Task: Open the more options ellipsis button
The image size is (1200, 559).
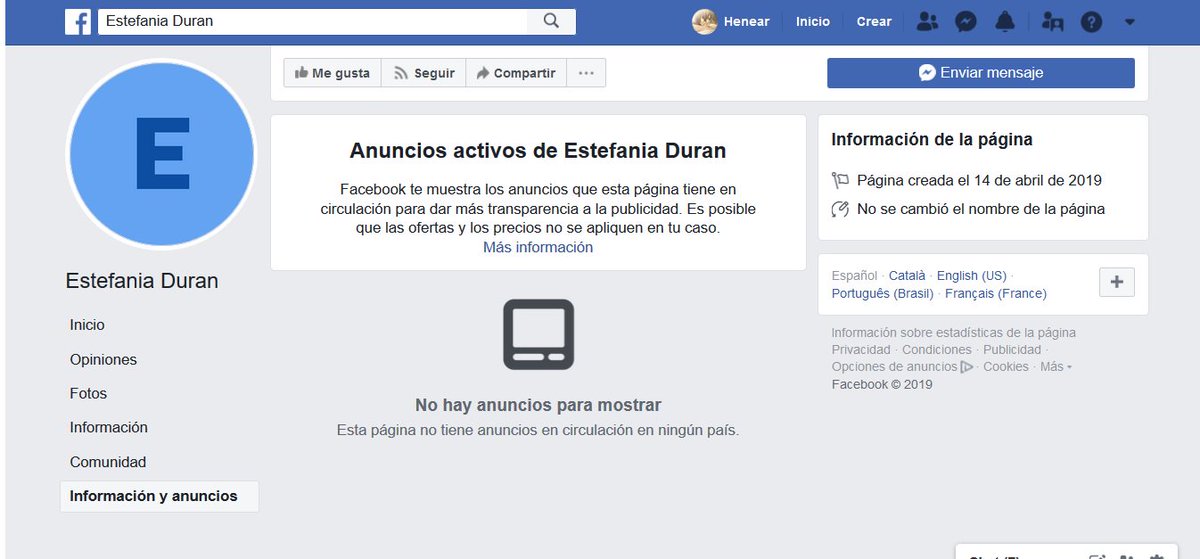Action: click(586, 73)
